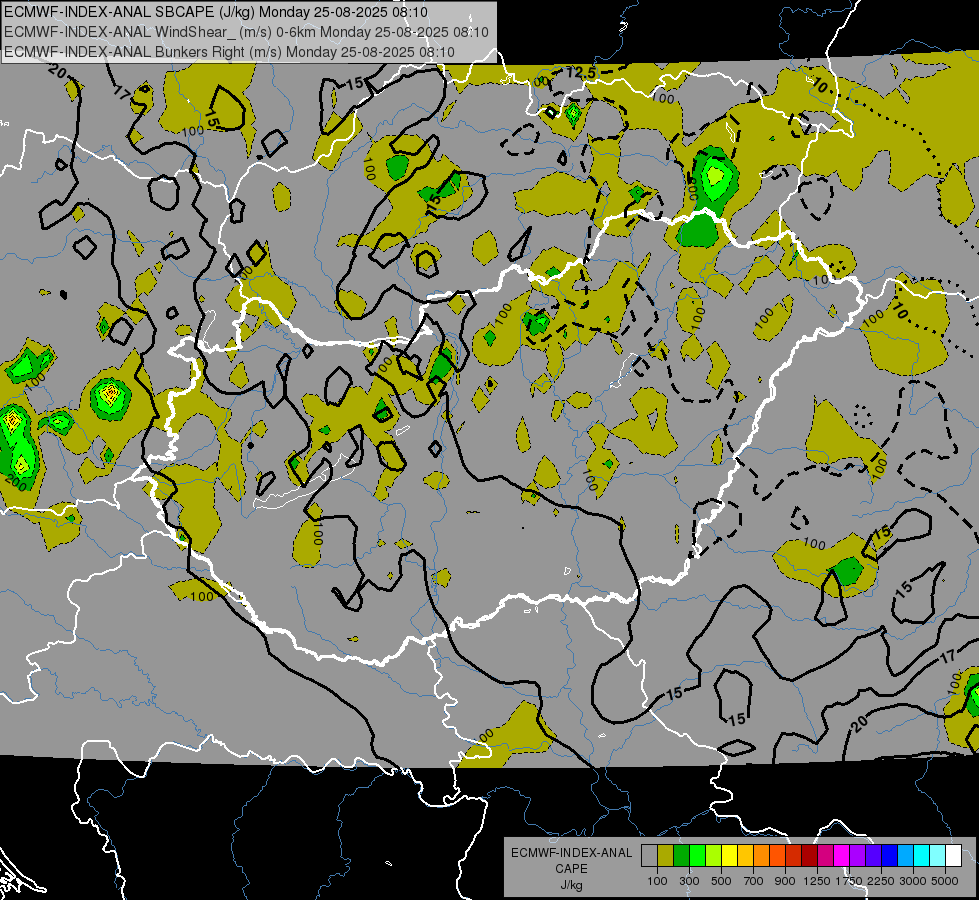Choose the bright magenta legend swatch

[842, 855]
